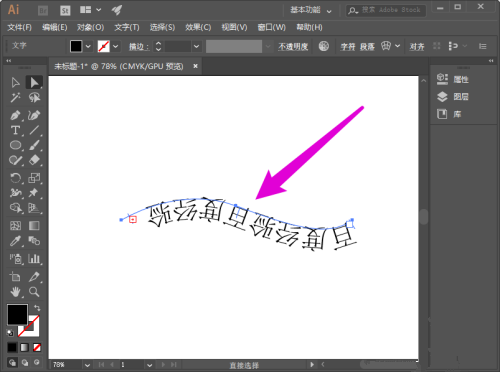Select the Column Graph tool
Screen dimensions: 500x372
pyautogui.click(x=34, y=259)
